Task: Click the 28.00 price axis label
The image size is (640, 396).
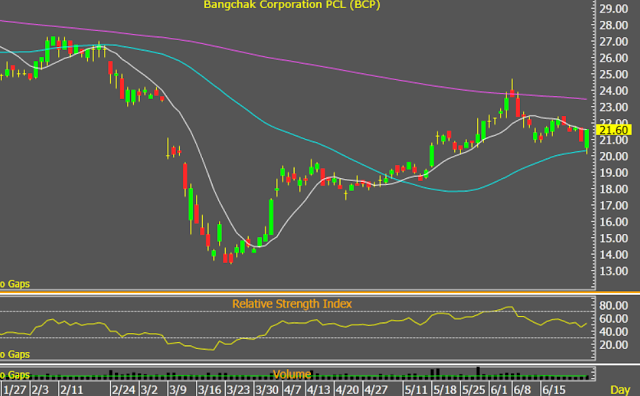Action: point(613,25)
